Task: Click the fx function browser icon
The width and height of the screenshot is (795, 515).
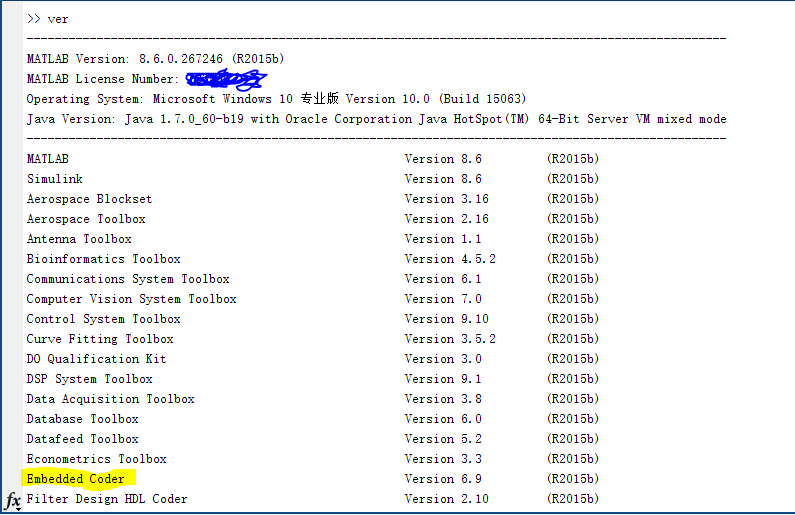Action: click(x=13, y=501)
